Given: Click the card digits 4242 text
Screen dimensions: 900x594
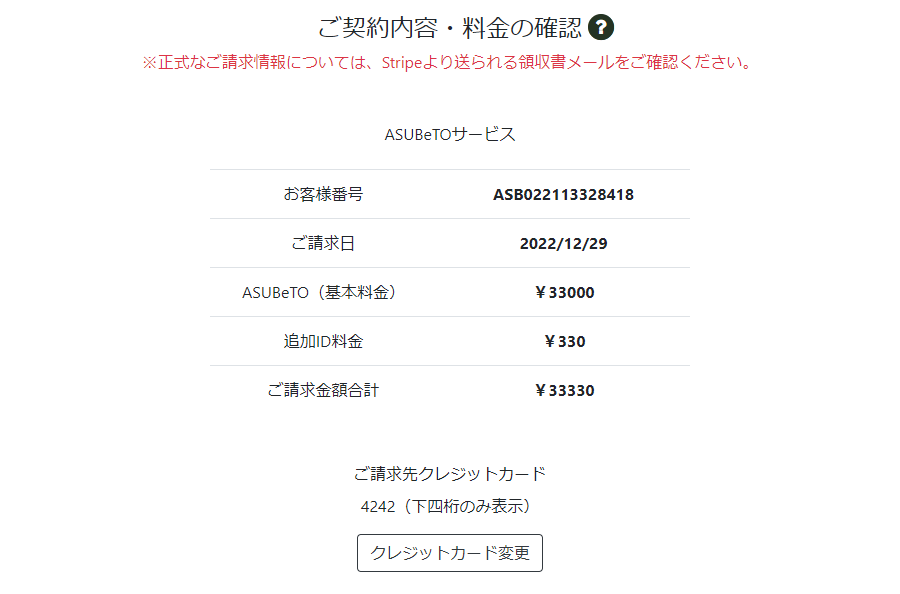Looking at the screenshot, I should click(378, 507).
